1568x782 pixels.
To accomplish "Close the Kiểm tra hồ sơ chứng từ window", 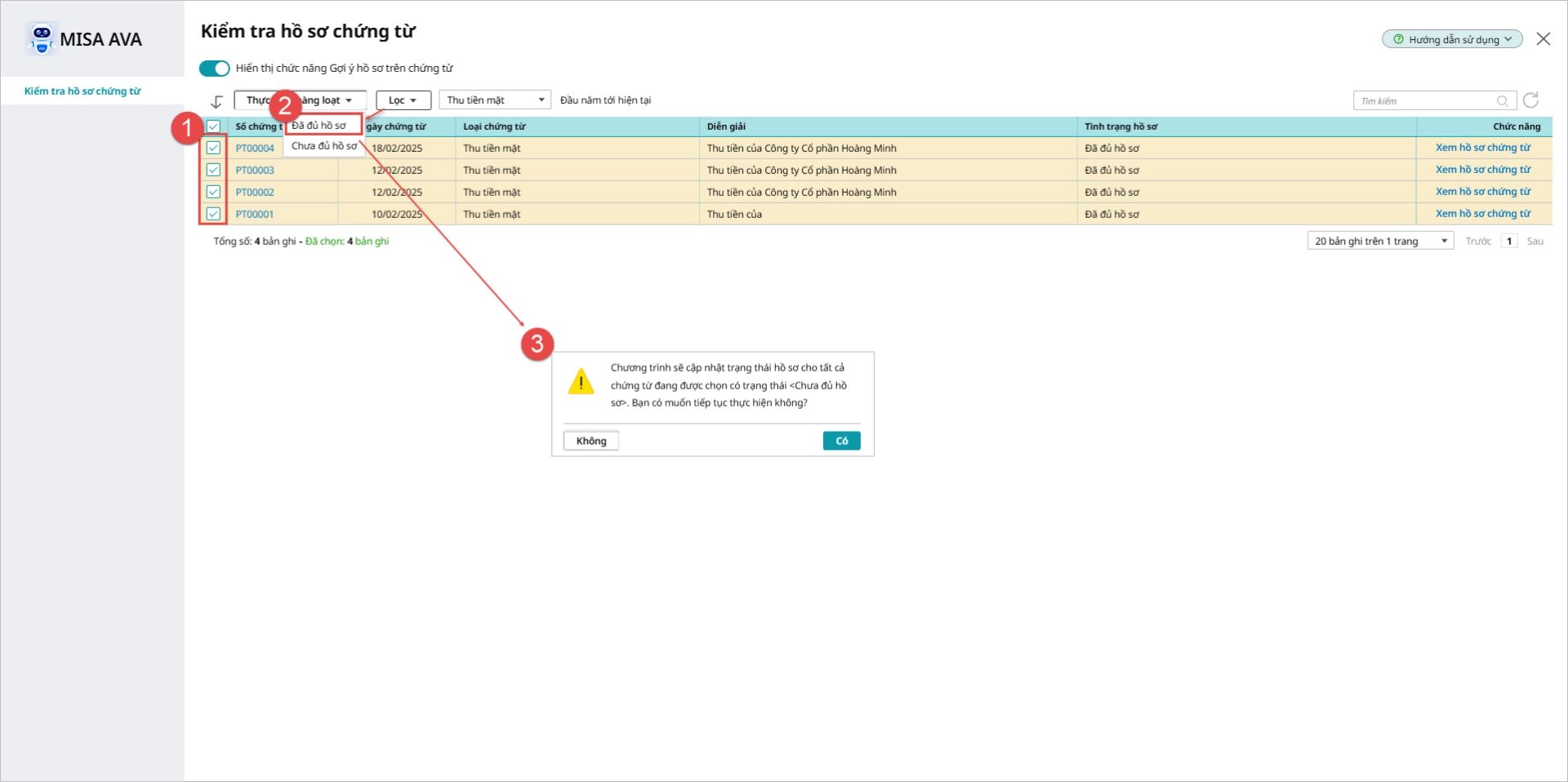I will point(1543,39).
